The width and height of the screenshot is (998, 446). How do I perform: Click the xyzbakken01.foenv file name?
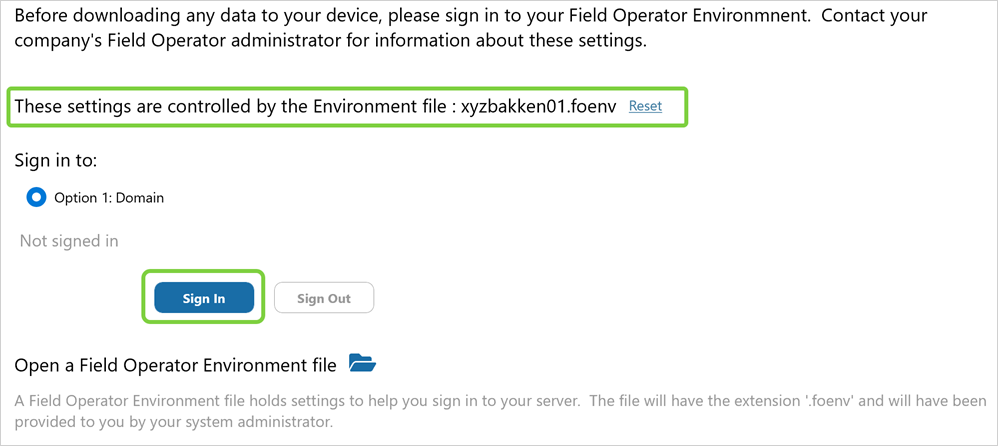pyautogui.click(x=539, y=106)
